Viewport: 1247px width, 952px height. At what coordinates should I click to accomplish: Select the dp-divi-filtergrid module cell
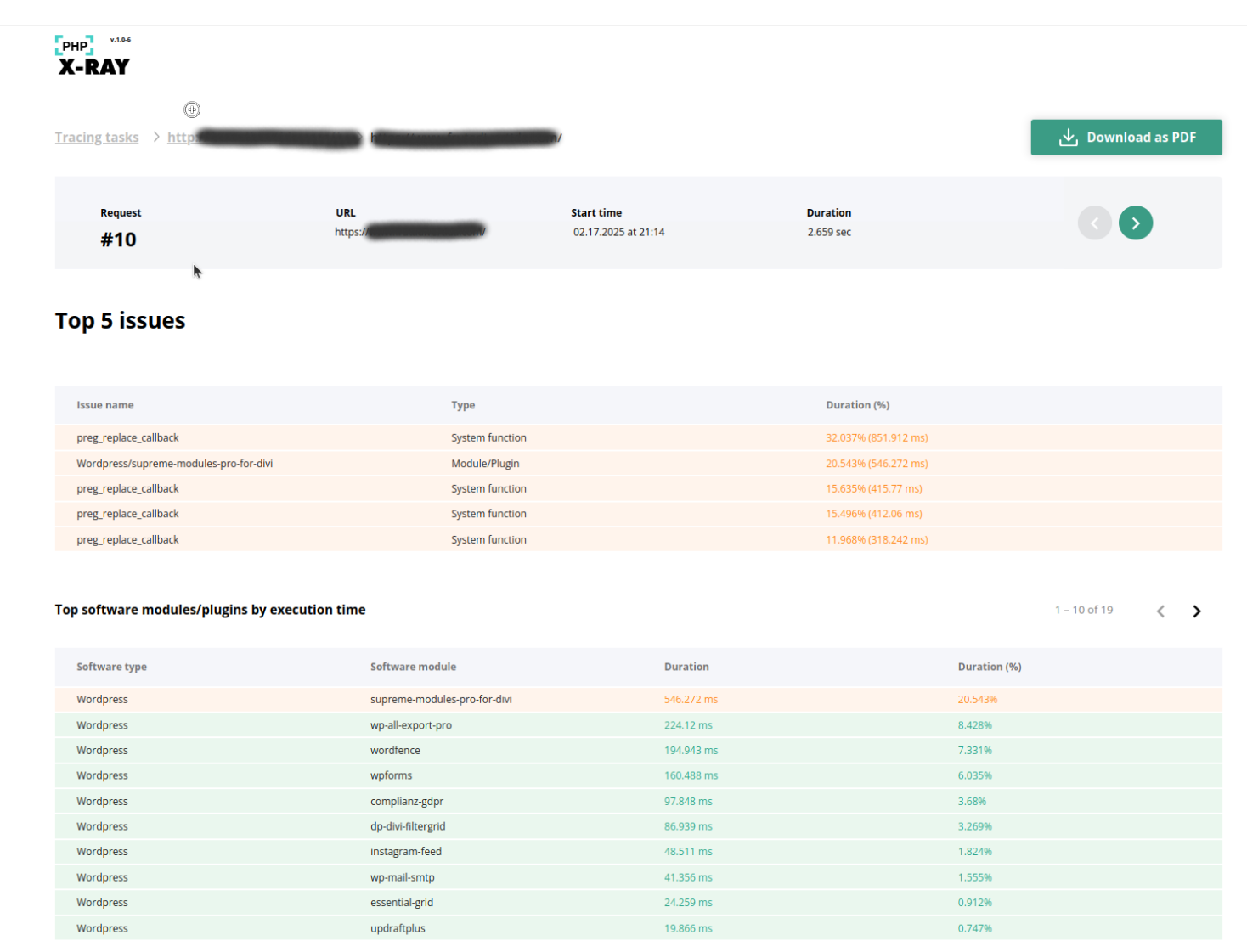tap(408, 826)
